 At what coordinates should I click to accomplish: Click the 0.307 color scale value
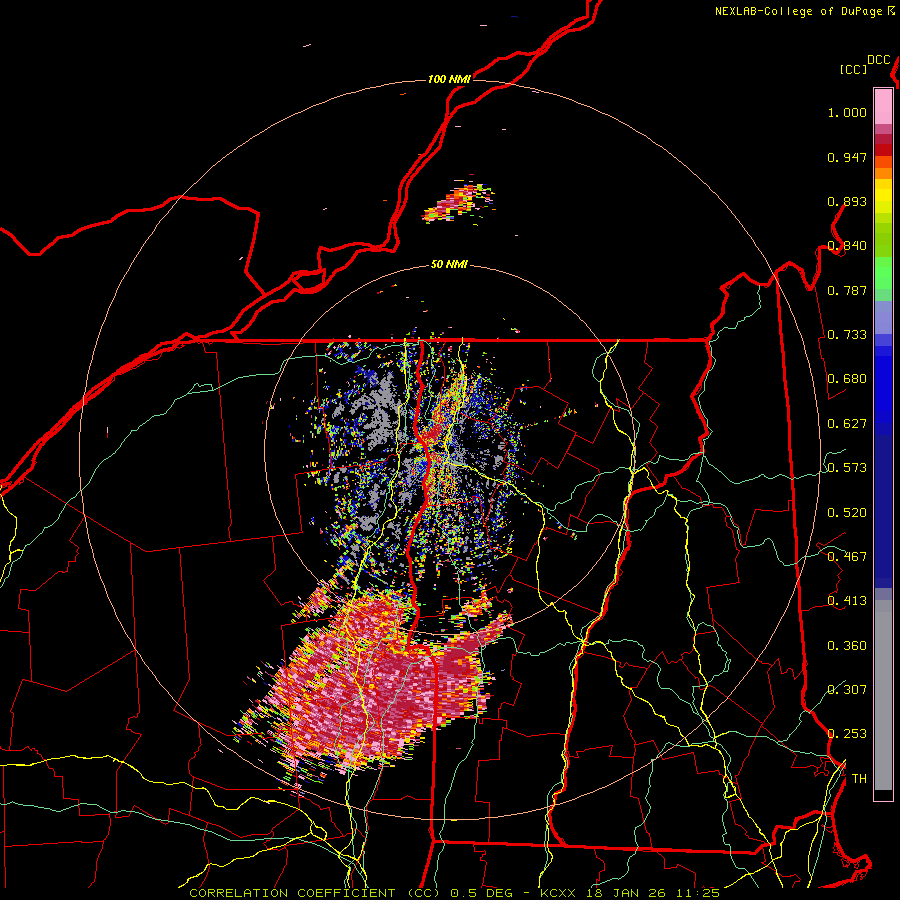pyautogui.click(x=847, y=689)
